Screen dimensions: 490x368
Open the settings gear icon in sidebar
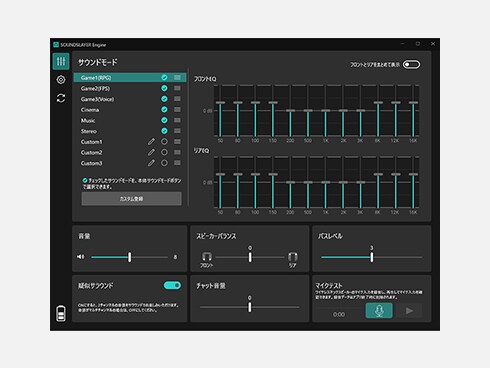click(61, 80)
